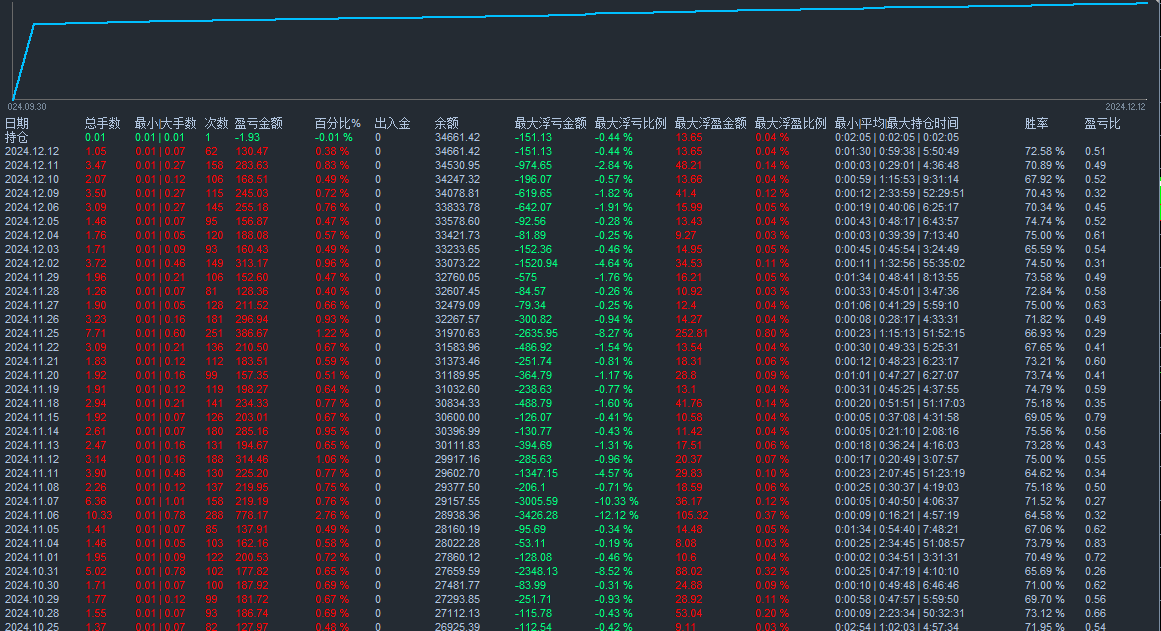This screenshot has width=1161, height=631.
Task: Select win rate 64.58 %
Action: [1045, 515]
